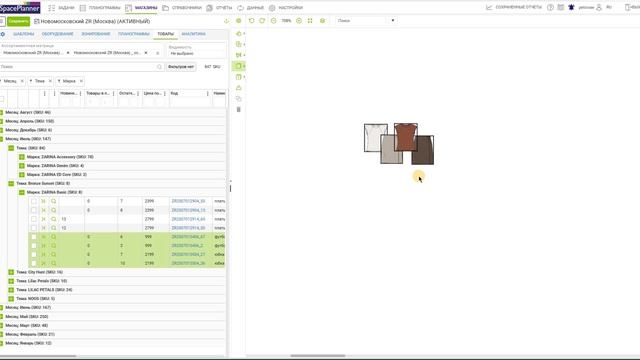Click the product search field
The height and width of the screenshot is (360, 640).
click(82, 67)
